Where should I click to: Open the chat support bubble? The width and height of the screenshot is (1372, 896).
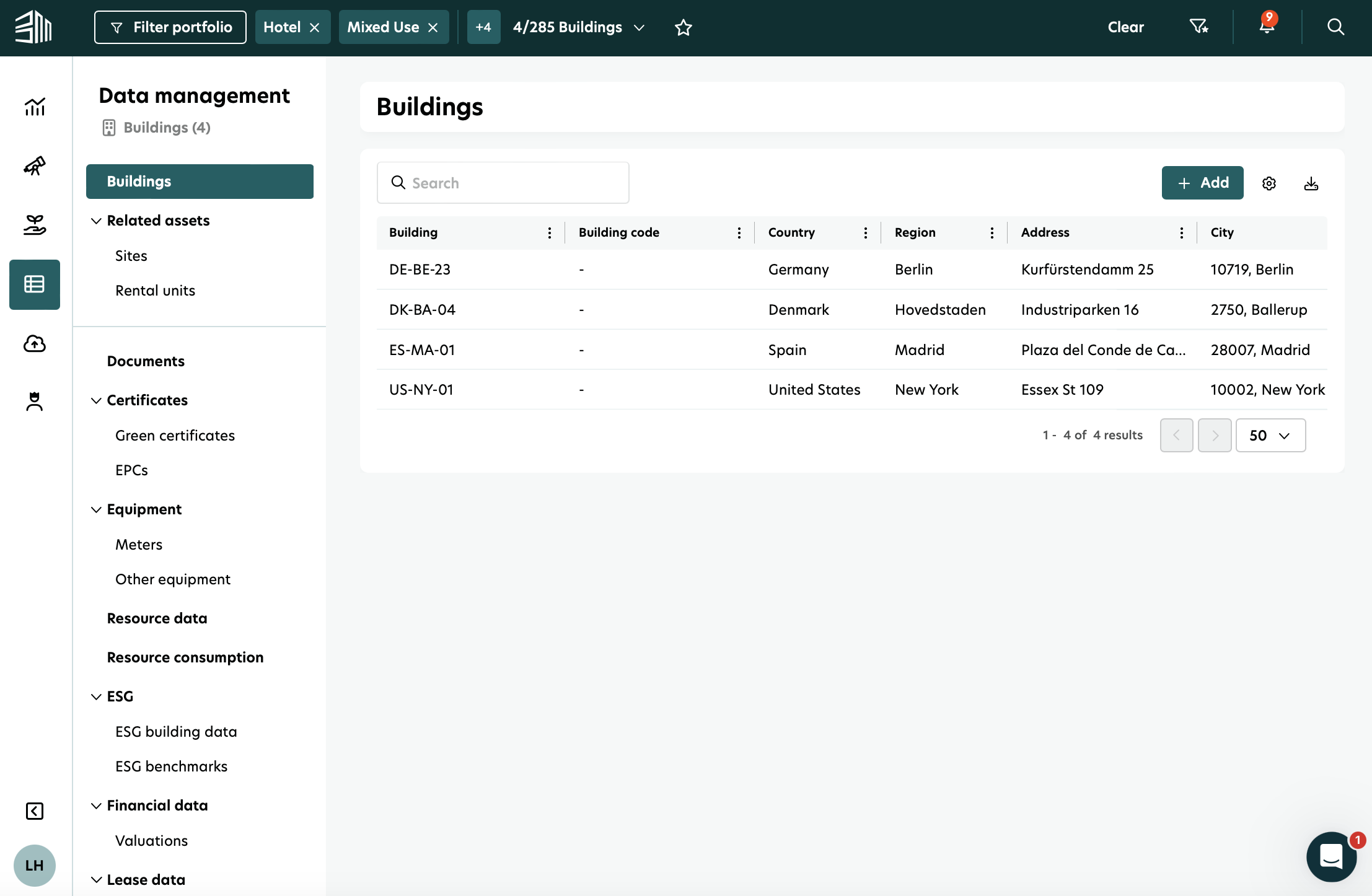pyautogui.click(x=1330, y=856)
